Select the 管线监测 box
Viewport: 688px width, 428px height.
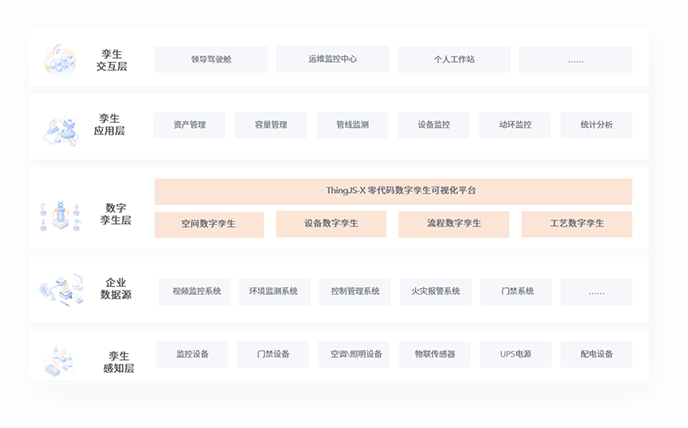[352, 125]
